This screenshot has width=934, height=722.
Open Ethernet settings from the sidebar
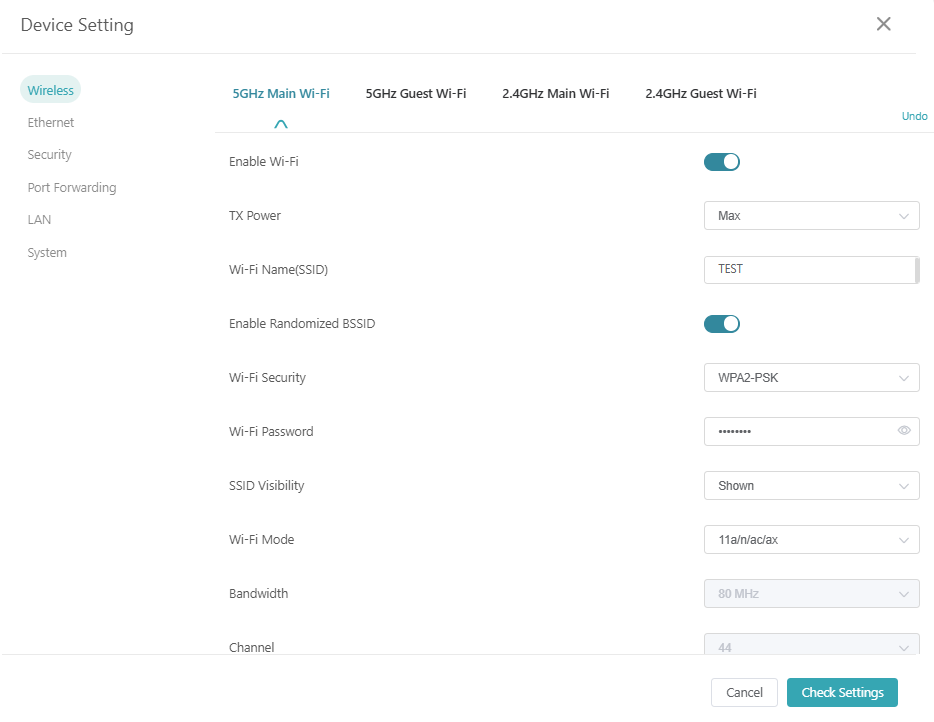click(x=50, y=122)
